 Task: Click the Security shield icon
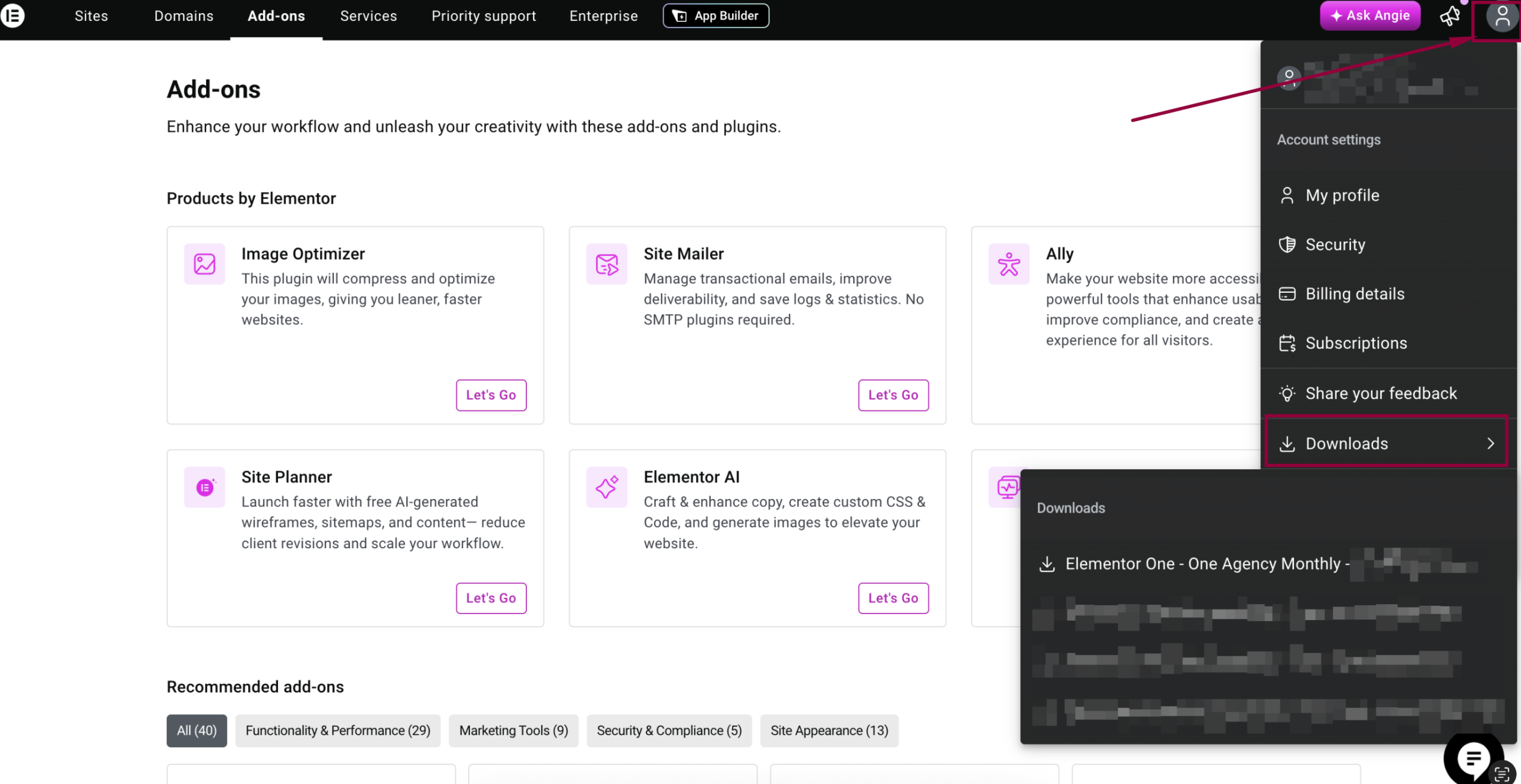click(1287, 245)
